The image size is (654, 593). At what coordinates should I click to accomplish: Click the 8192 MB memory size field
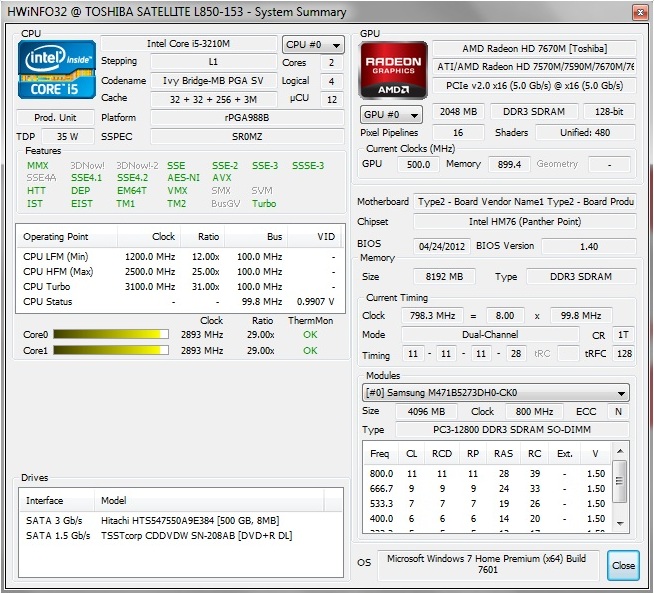444,276
